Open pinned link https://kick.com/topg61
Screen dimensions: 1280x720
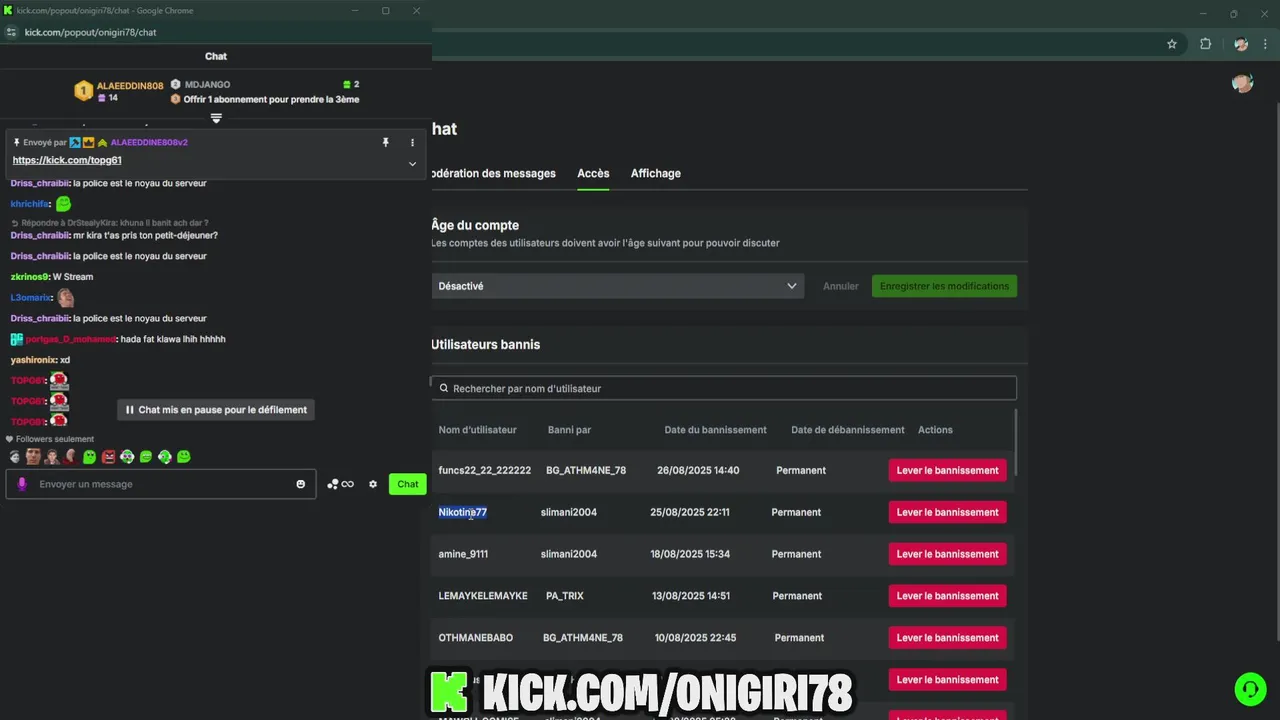coord(67,160)
